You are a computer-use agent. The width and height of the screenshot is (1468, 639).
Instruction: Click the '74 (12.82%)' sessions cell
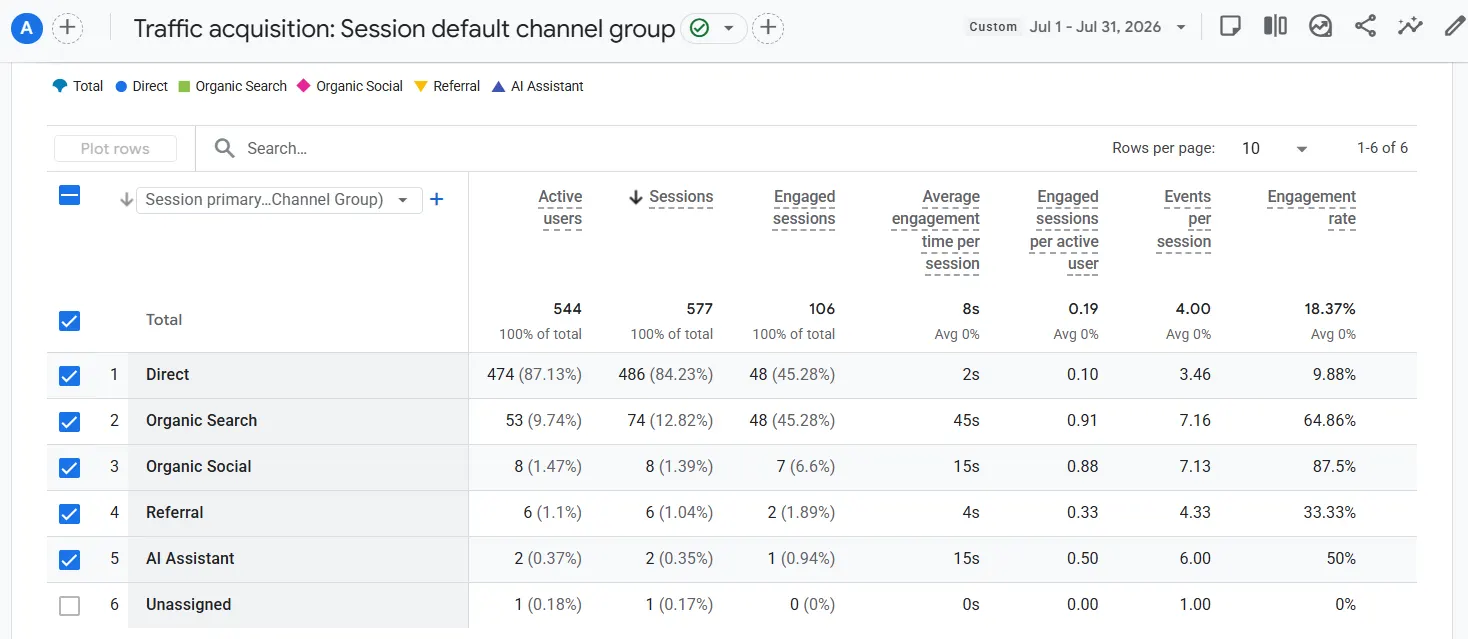pos(670,420)
